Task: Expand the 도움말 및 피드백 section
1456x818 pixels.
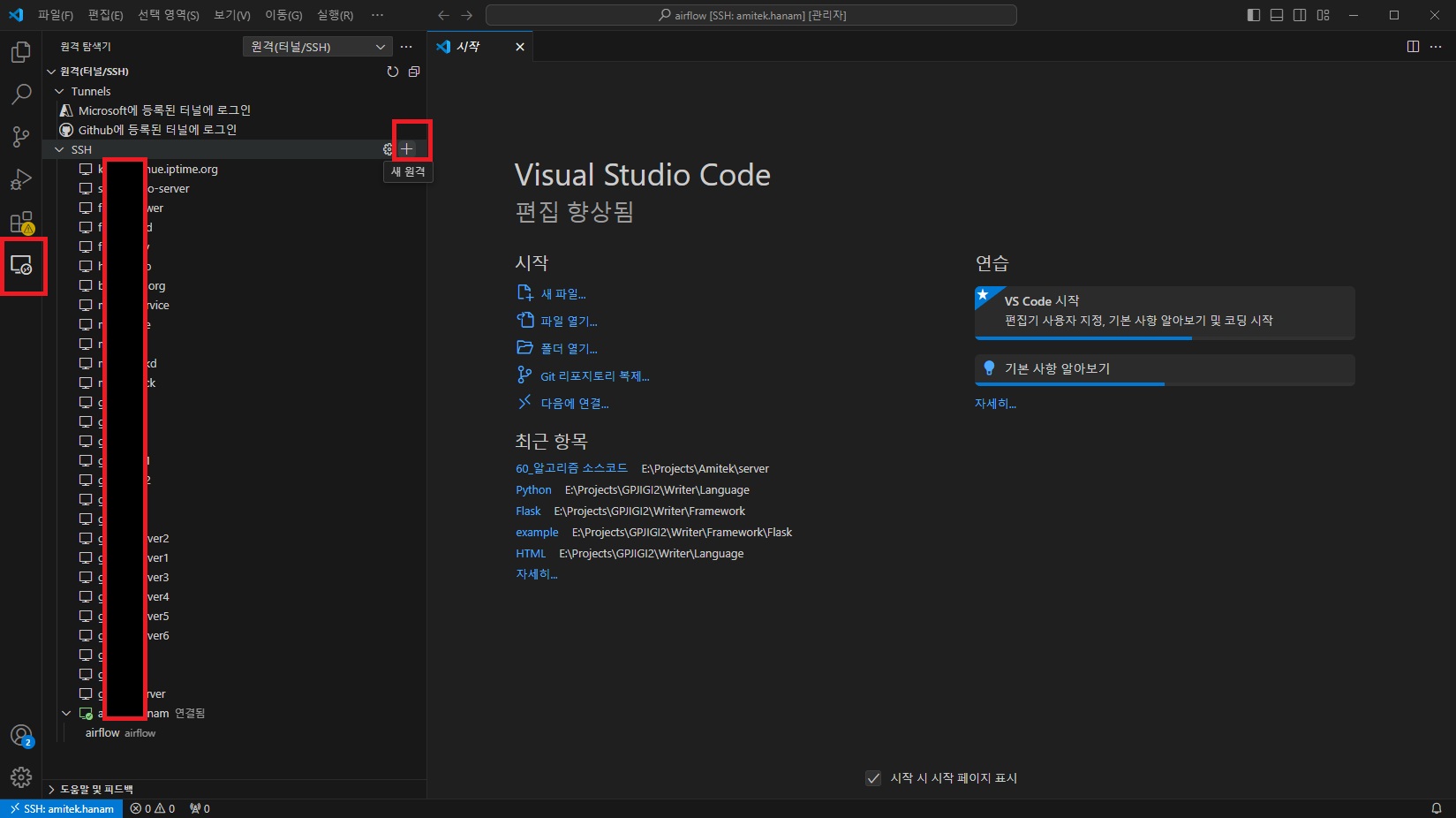Action: pyautogui.click(x=51, y=789)
